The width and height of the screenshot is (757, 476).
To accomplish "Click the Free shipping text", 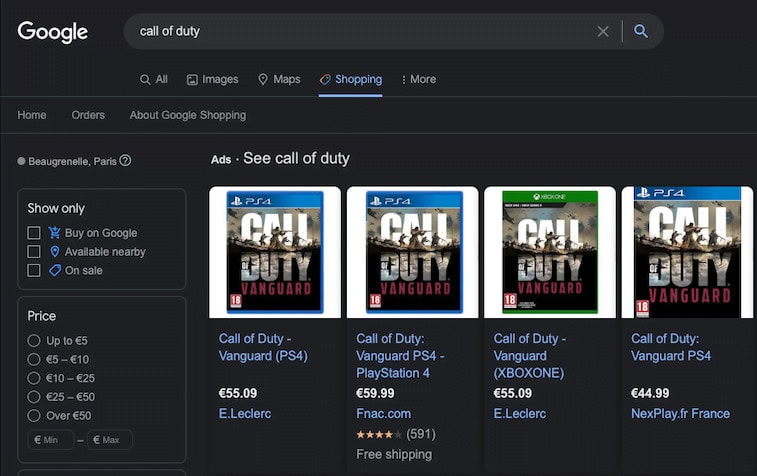I will (394, 454).
